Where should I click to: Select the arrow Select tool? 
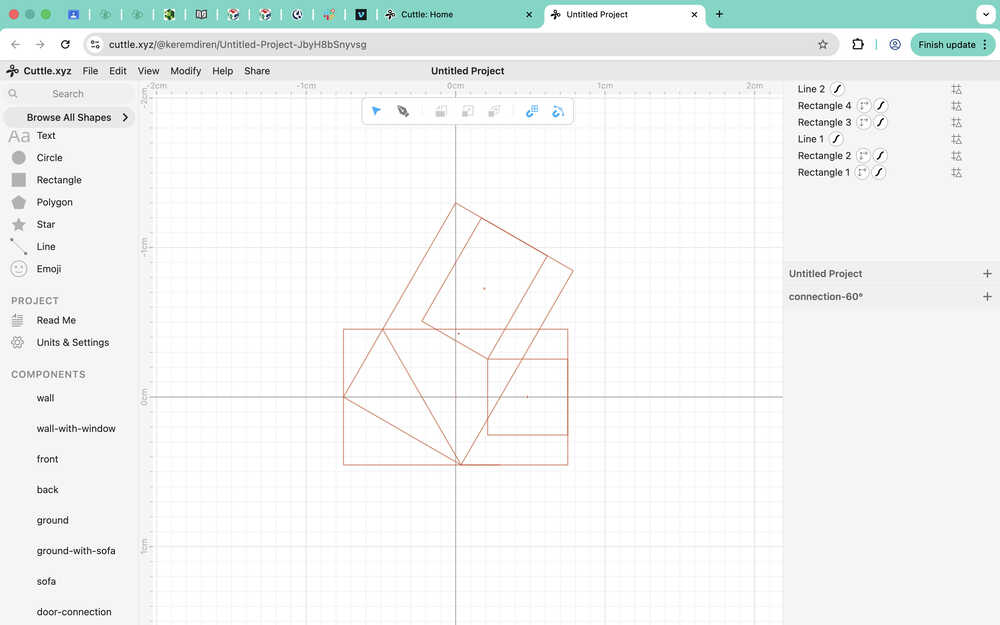[376, 111]
